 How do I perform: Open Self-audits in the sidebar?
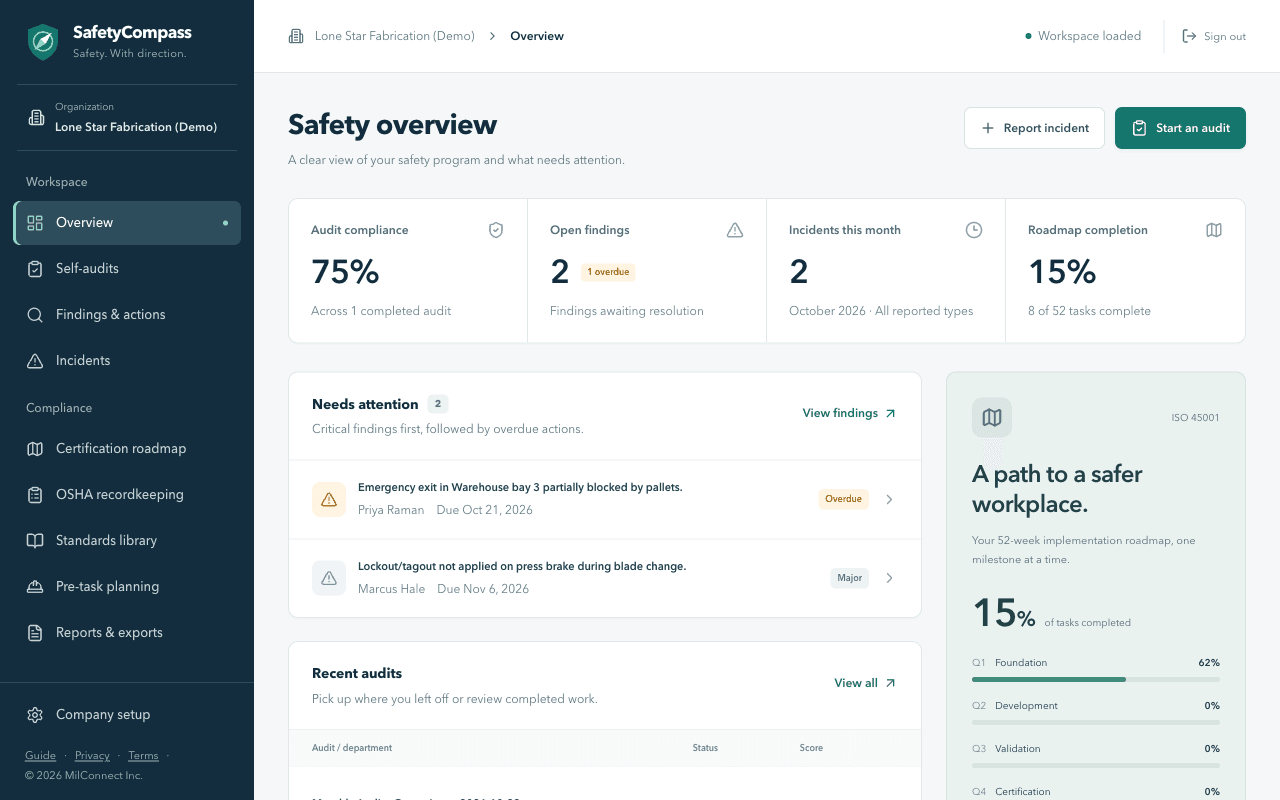(127, 268)
